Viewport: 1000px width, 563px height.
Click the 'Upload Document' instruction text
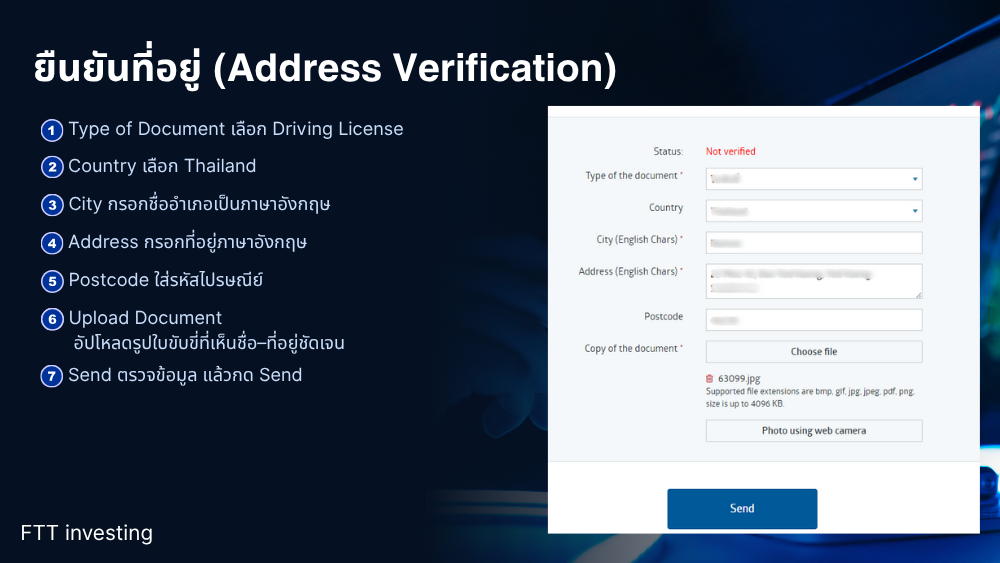[x=145, y=318]
